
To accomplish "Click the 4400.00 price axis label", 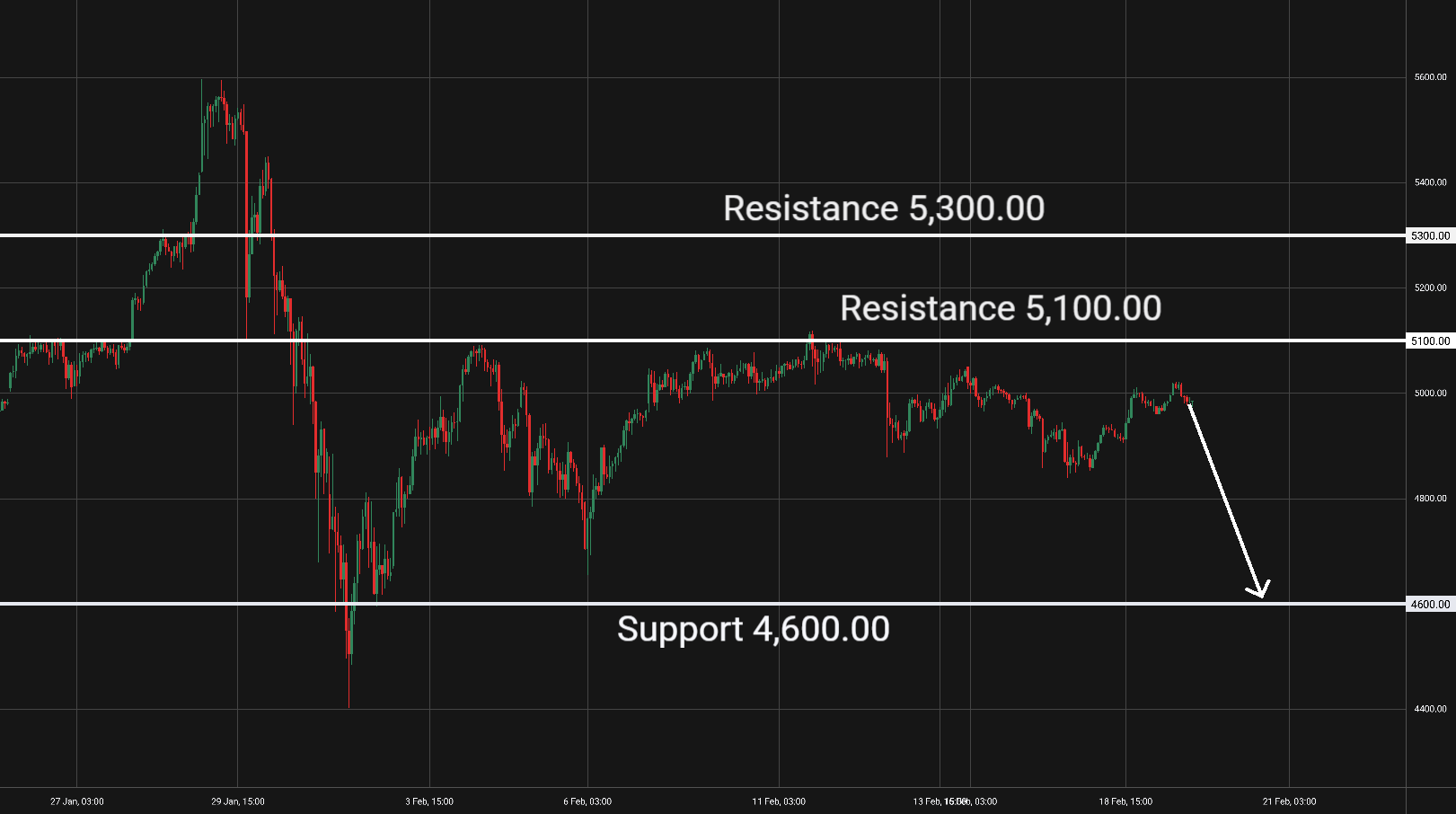I will pyautogui.click(x=1430, y=710).
